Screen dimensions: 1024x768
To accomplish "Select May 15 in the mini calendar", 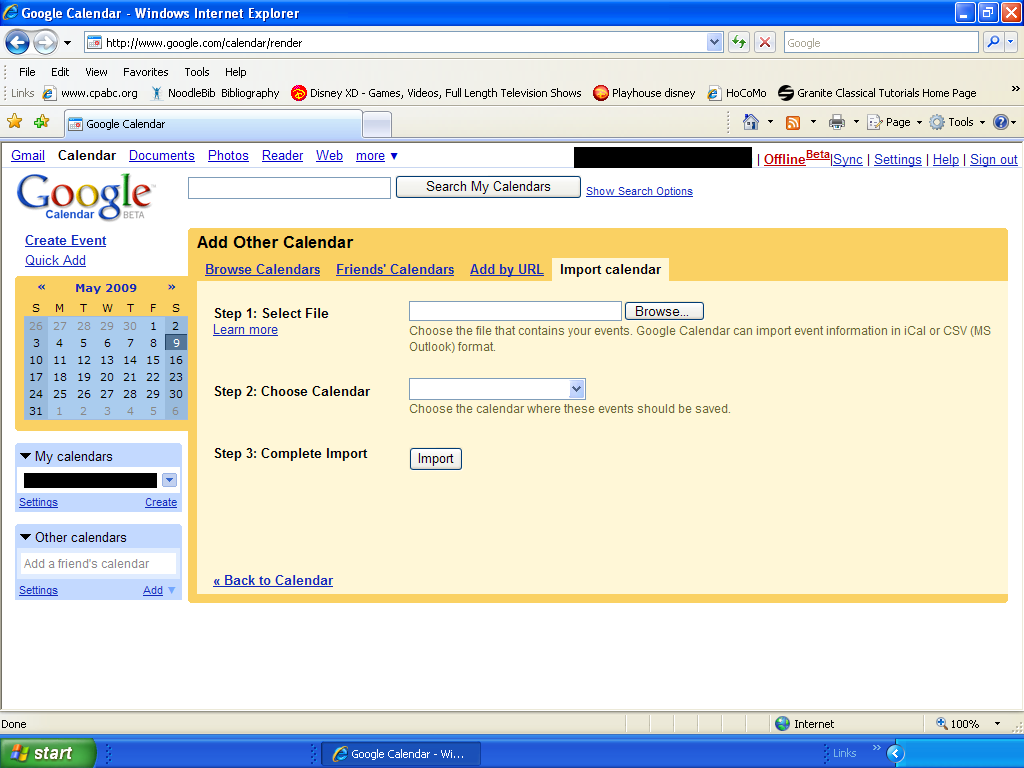I will pos(153,360).
